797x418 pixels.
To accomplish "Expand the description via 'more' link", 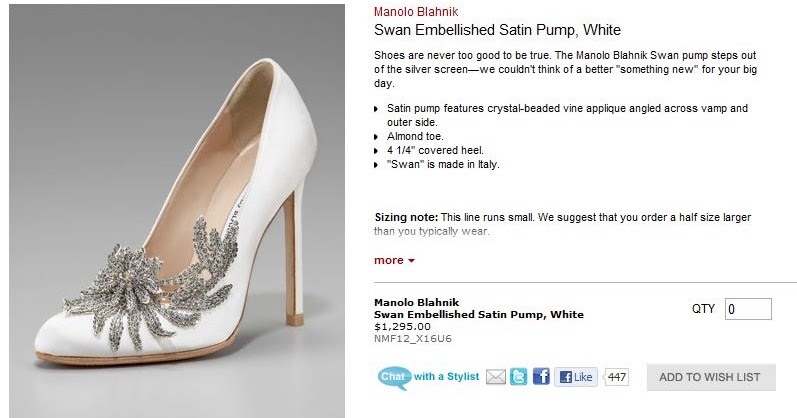I will click(x=388, y=260).
